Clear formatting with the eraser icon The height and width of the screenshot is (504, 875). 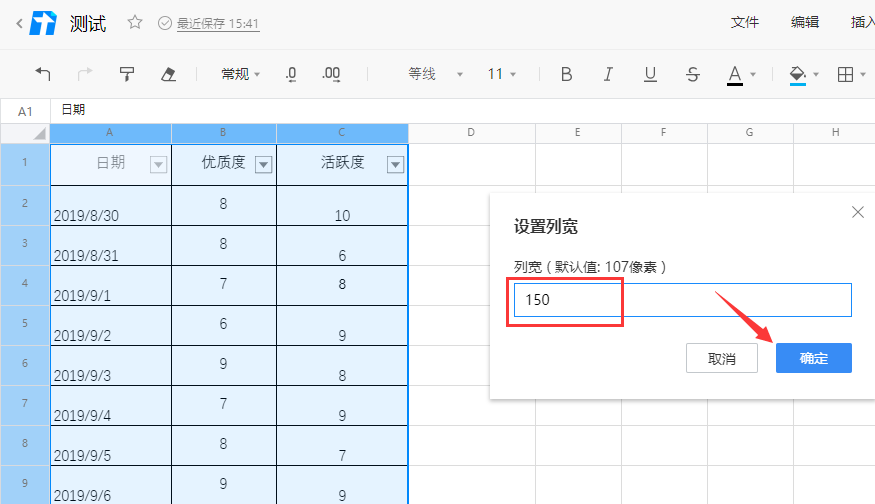tap(168, 74)
